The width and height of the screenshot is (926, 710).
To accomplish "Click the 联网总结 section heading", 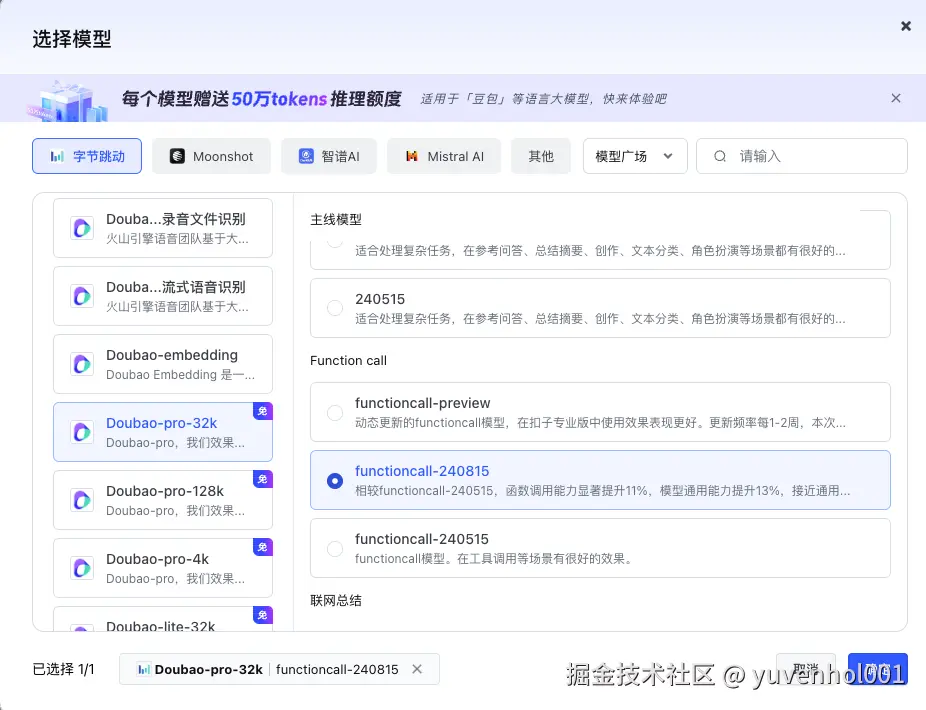I will (336, 601).
